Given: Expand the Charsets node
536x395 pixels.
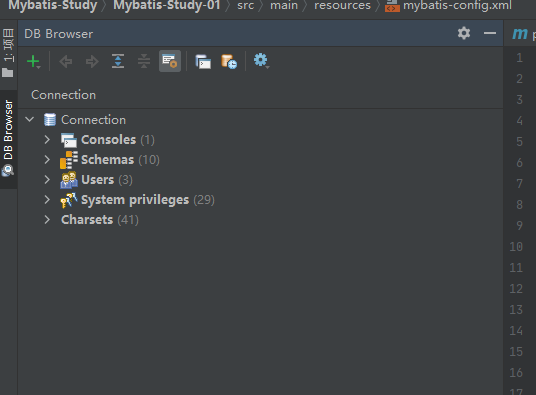Looking at the screenshot, I should [47, 219].
